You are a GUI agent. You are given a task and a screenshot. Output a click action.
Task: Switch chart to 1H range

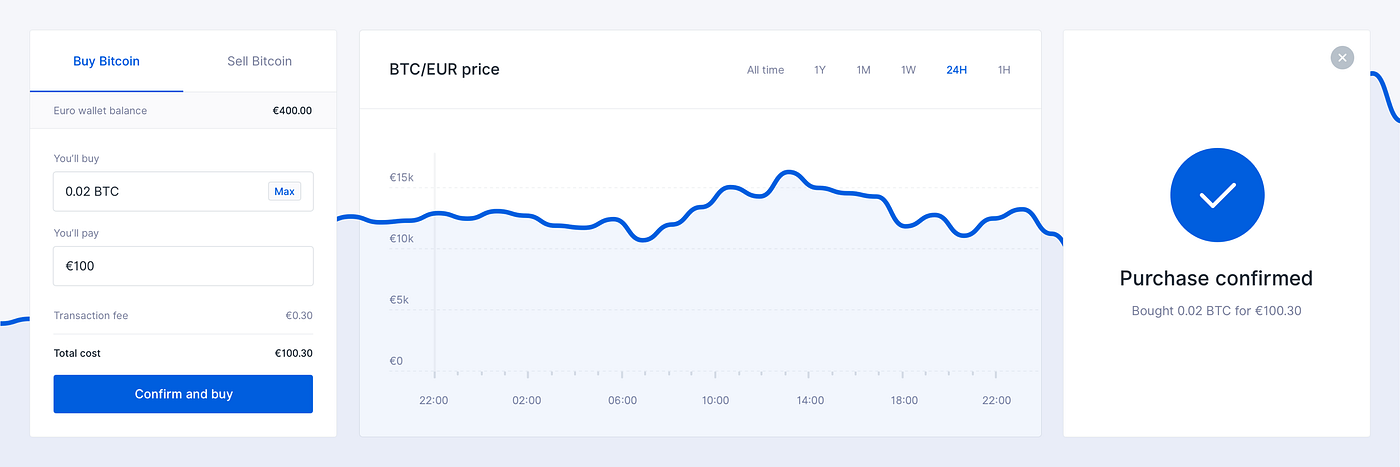[x=1004, y=70]
